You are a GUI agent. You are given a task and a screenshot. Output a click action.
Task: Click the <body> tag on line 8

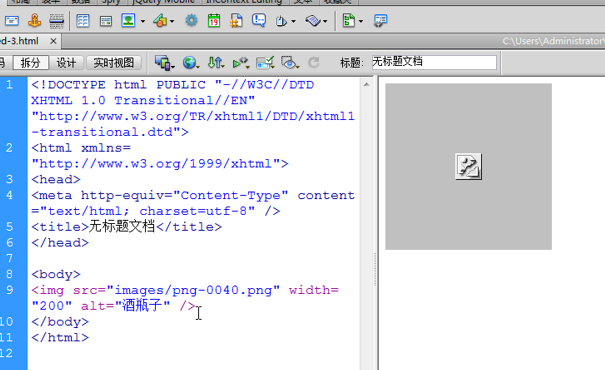[x=56, y=274]
